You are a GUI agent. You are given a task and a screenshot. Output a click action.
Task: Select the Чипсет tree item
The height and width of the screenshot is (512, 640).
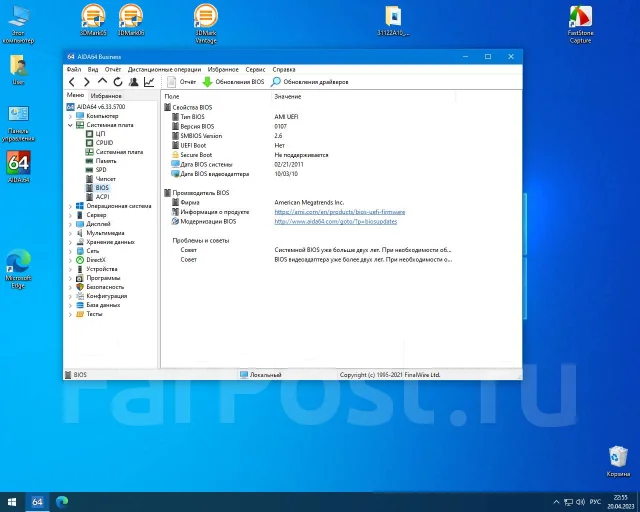(106, 179)
